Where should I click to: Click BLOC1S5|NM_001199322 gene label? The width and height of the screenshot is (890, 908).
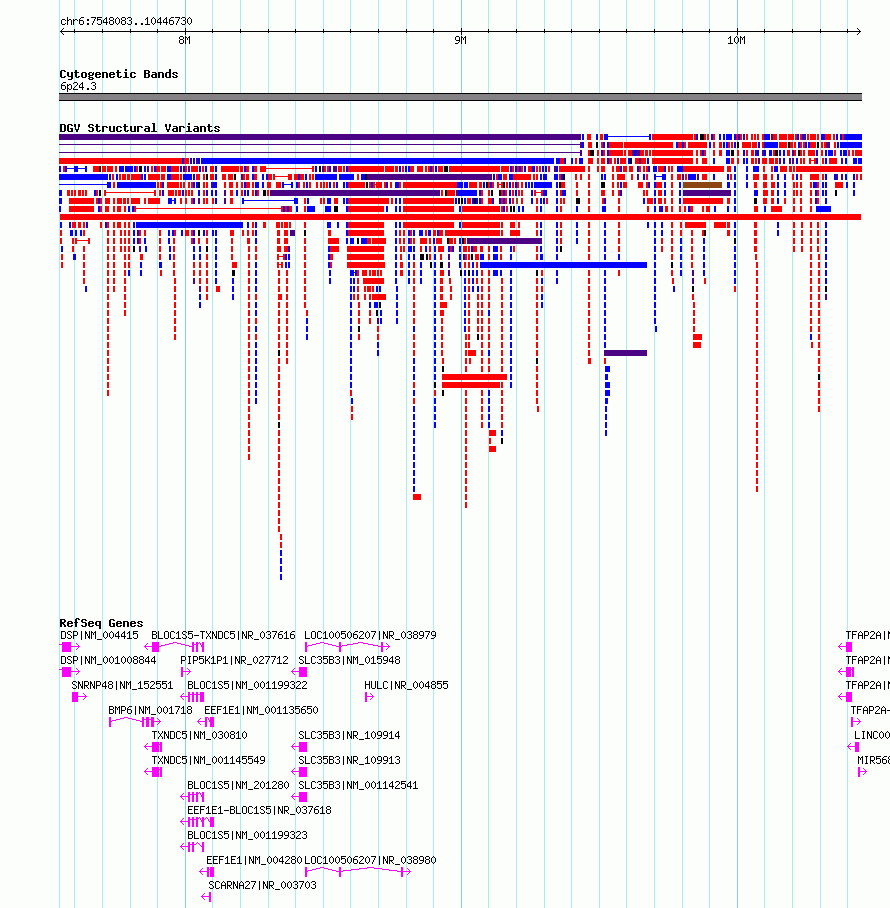247,685
